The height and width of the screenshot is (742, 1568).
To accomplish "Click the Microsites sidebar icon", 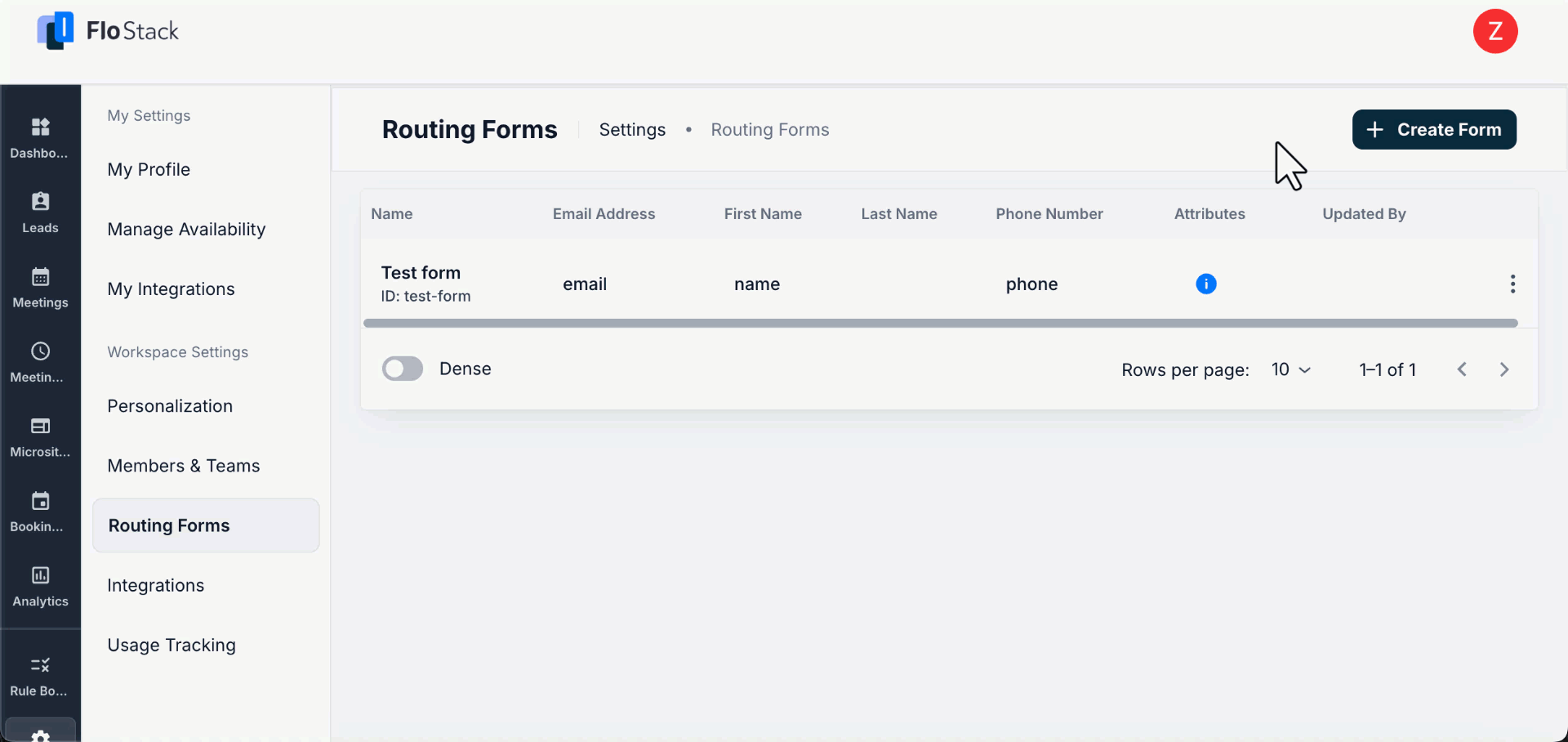I will point(40,436).
